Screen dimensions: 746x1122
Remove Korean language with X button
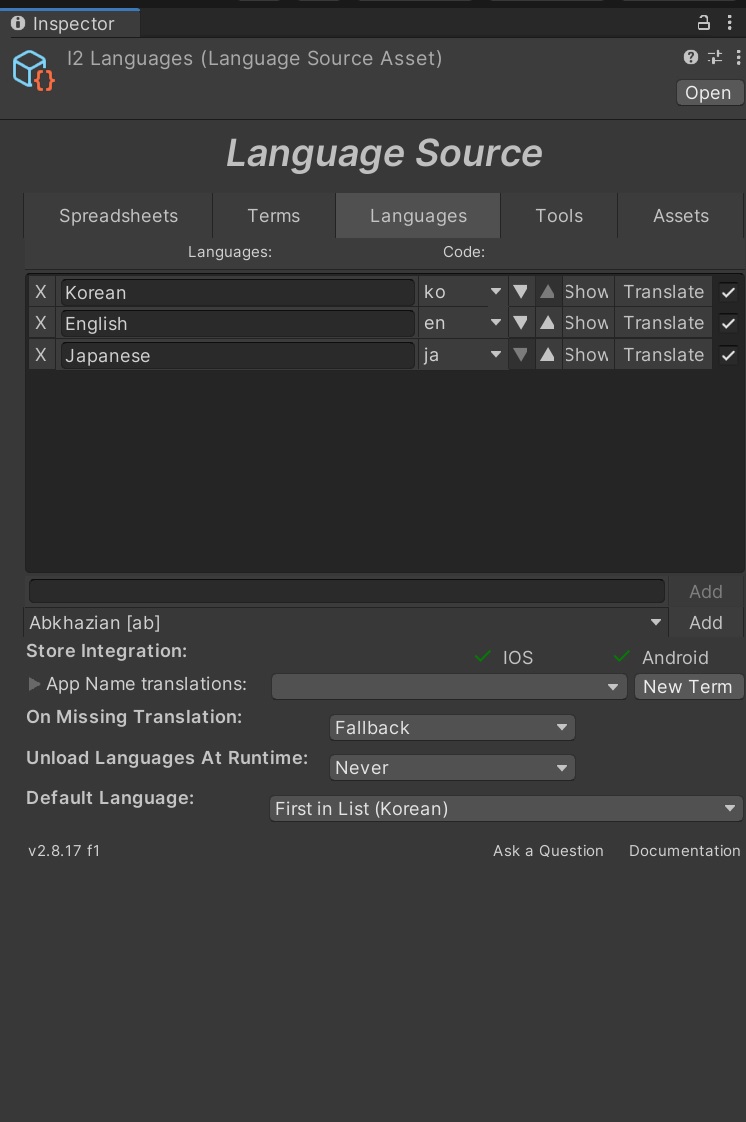[x=41, y=292]
